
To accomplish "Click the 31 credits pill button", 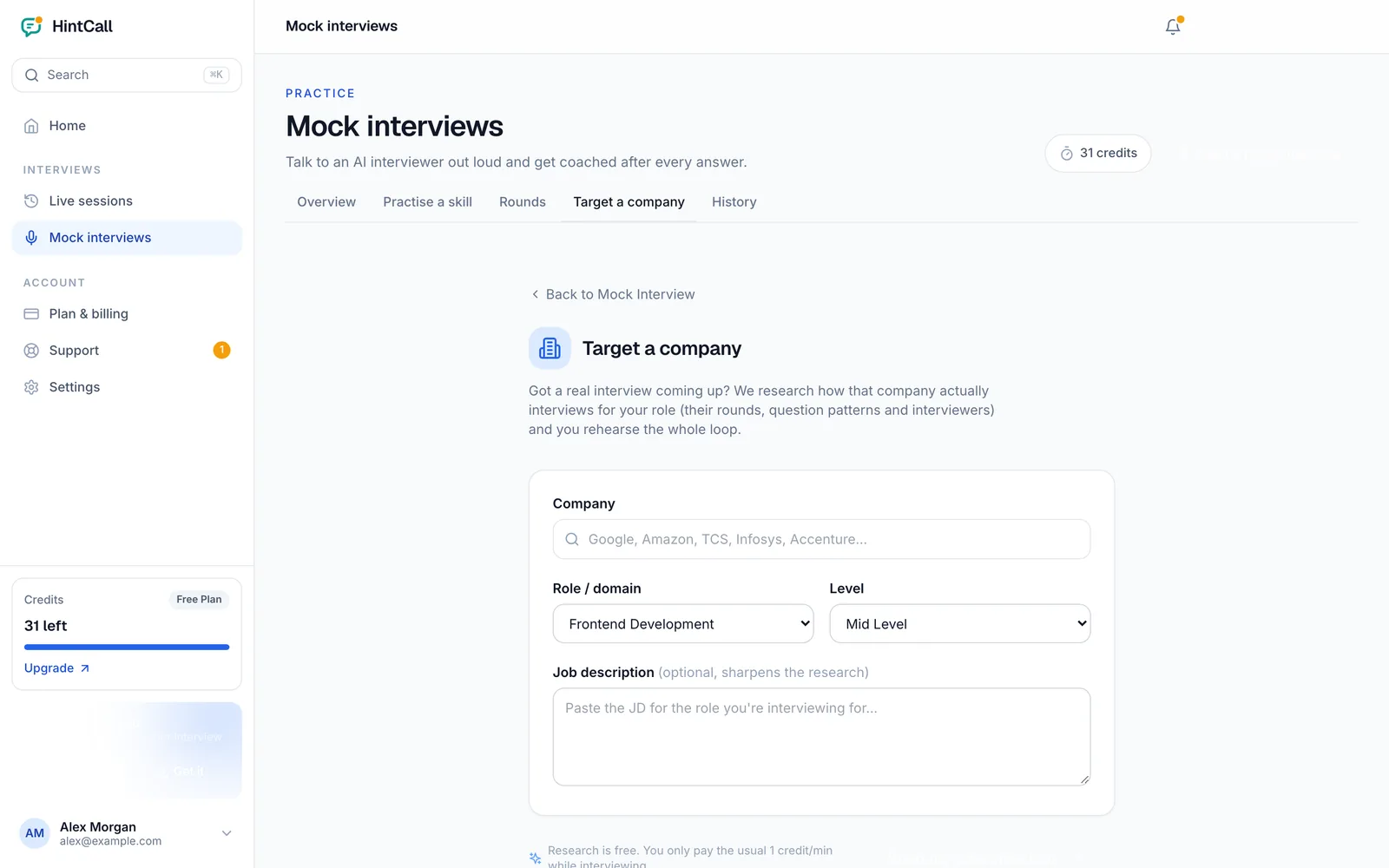I will point(1098,154).
